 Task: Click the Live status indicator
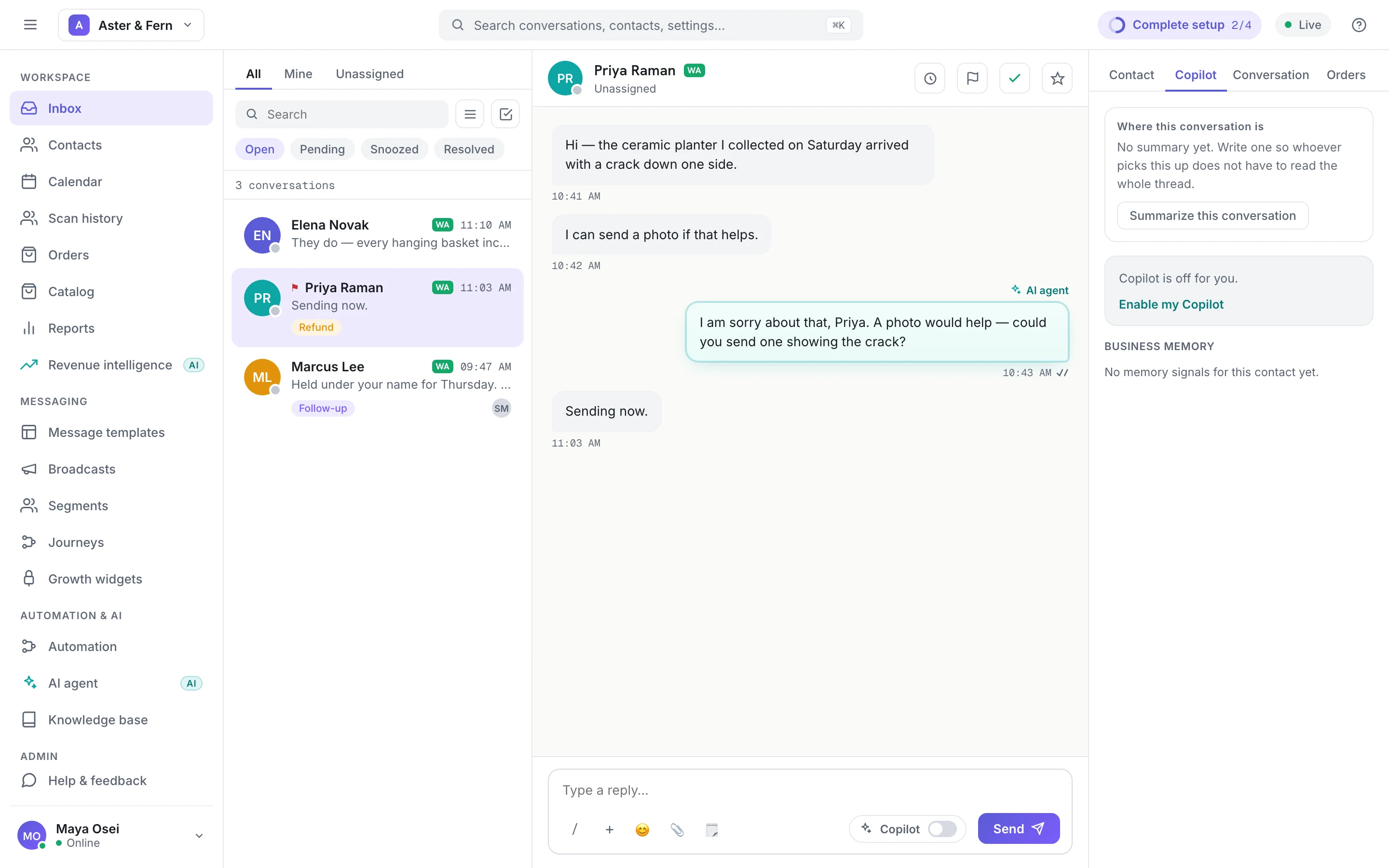pos(1303,25)
